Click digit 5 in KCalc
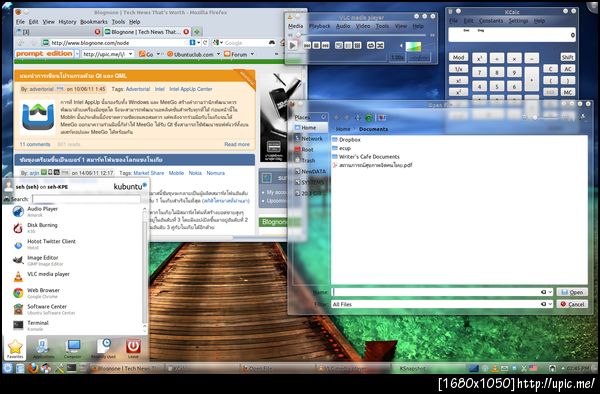The width and height of the screenshot is (600, 394). [x=497, y=86]
